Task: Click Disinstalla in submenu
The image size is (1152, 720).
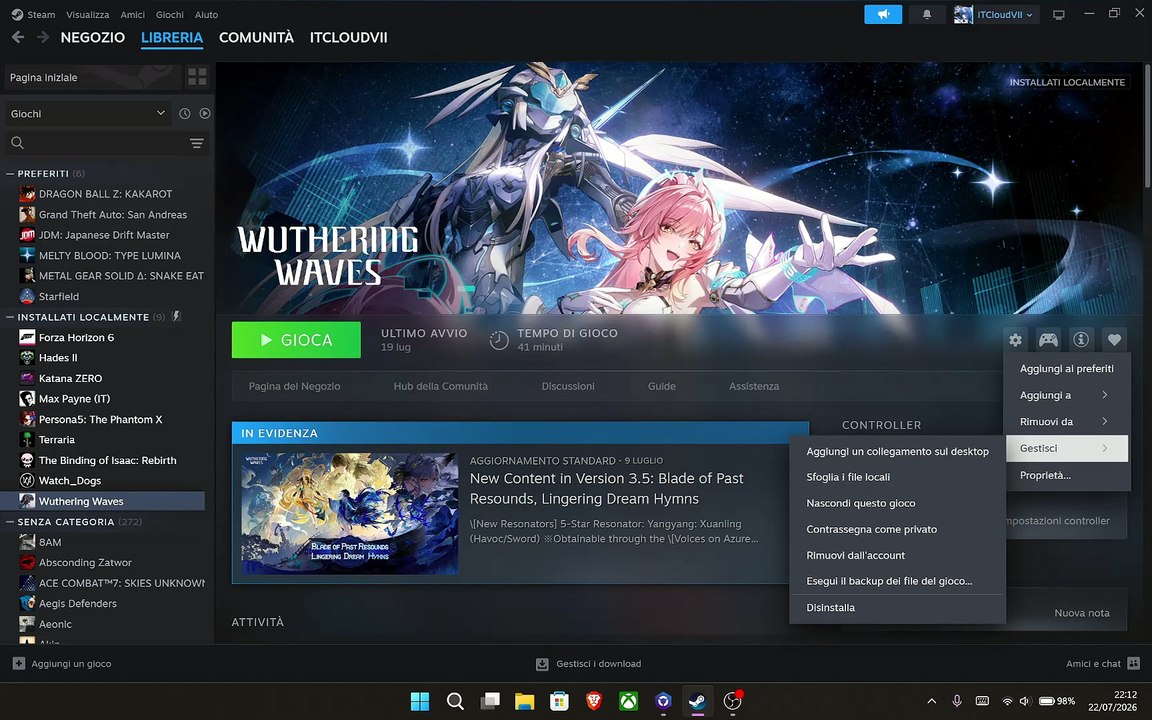Action: [x=897, y=608]
